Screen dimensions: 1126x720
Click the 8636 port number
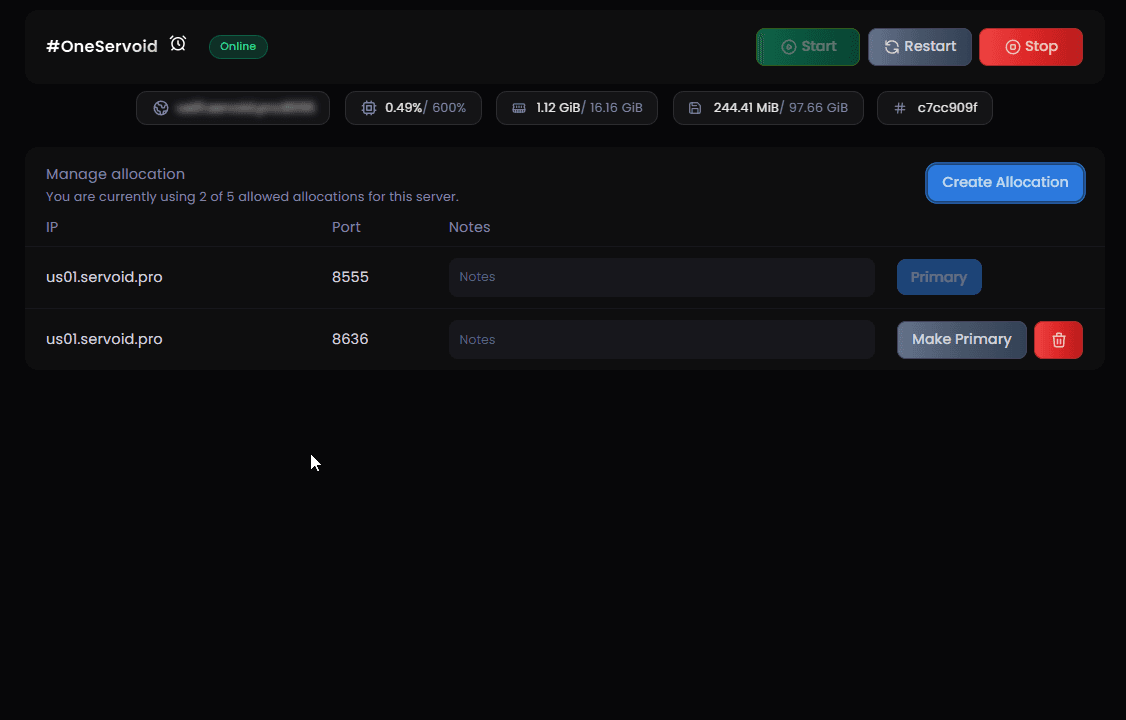[x=350, y=339]
